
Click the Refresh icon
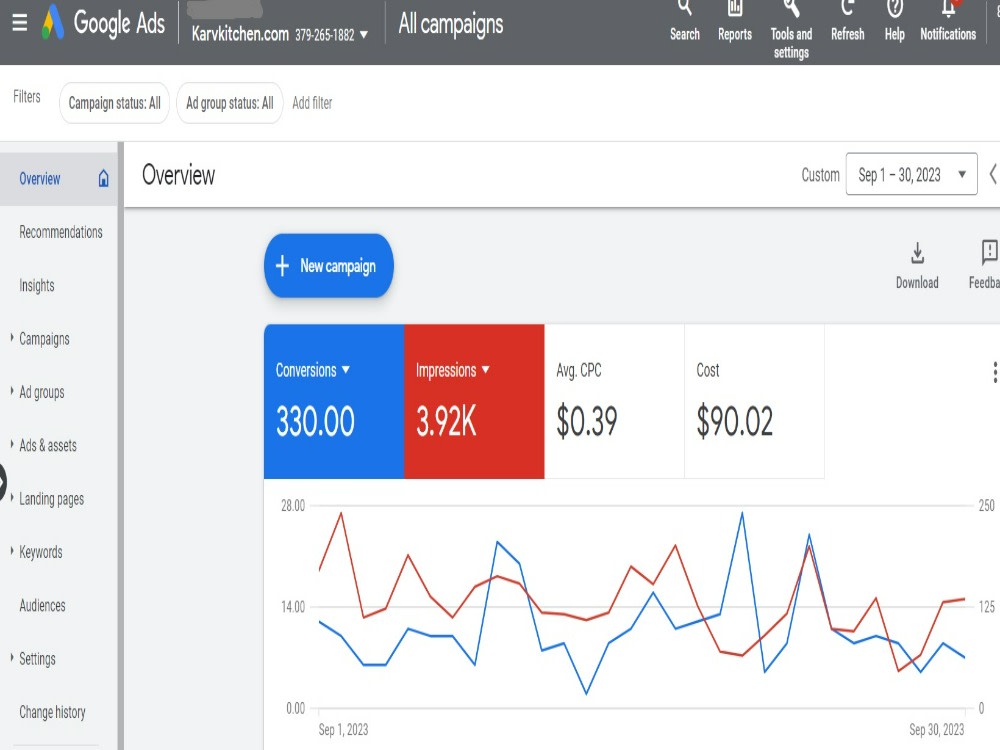click(847, 8)
